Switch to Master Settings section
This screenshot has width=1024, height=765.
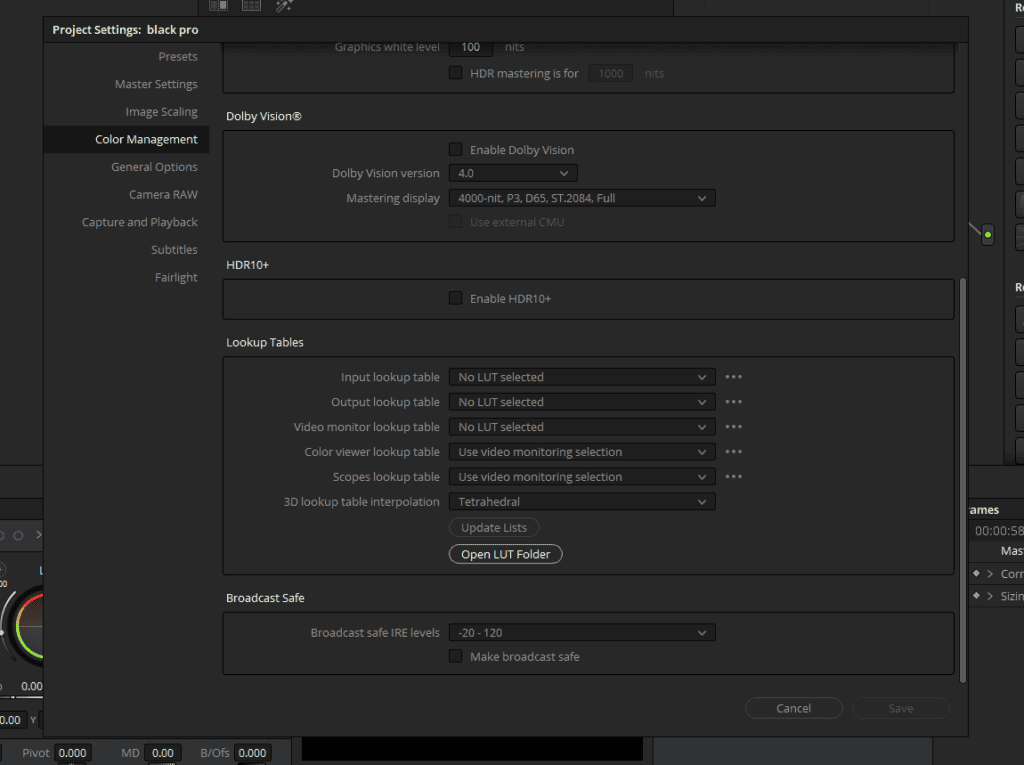(x=156, y=84)
